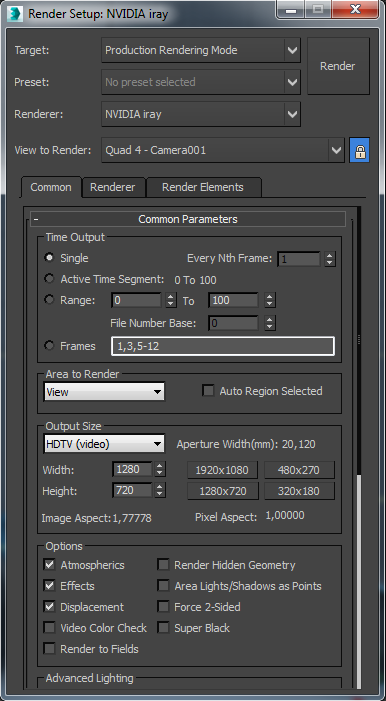The height and width of the screenshot is (701, 386).
Task: Select the Range radio button
Action: click(50, 300)
